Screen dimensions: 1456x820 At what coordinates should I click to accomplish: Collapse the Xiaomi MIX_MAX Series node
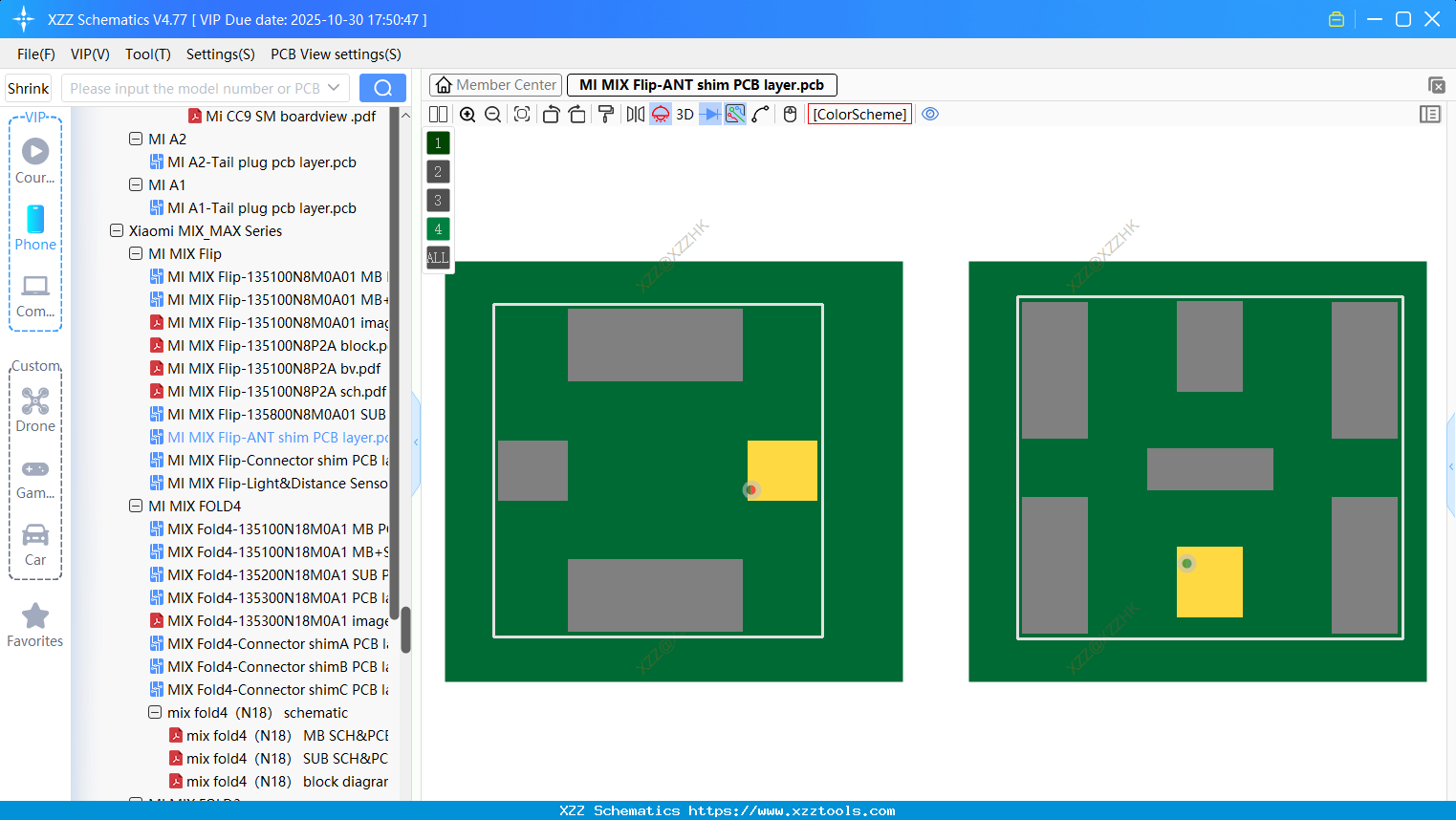tap(117, 231)
